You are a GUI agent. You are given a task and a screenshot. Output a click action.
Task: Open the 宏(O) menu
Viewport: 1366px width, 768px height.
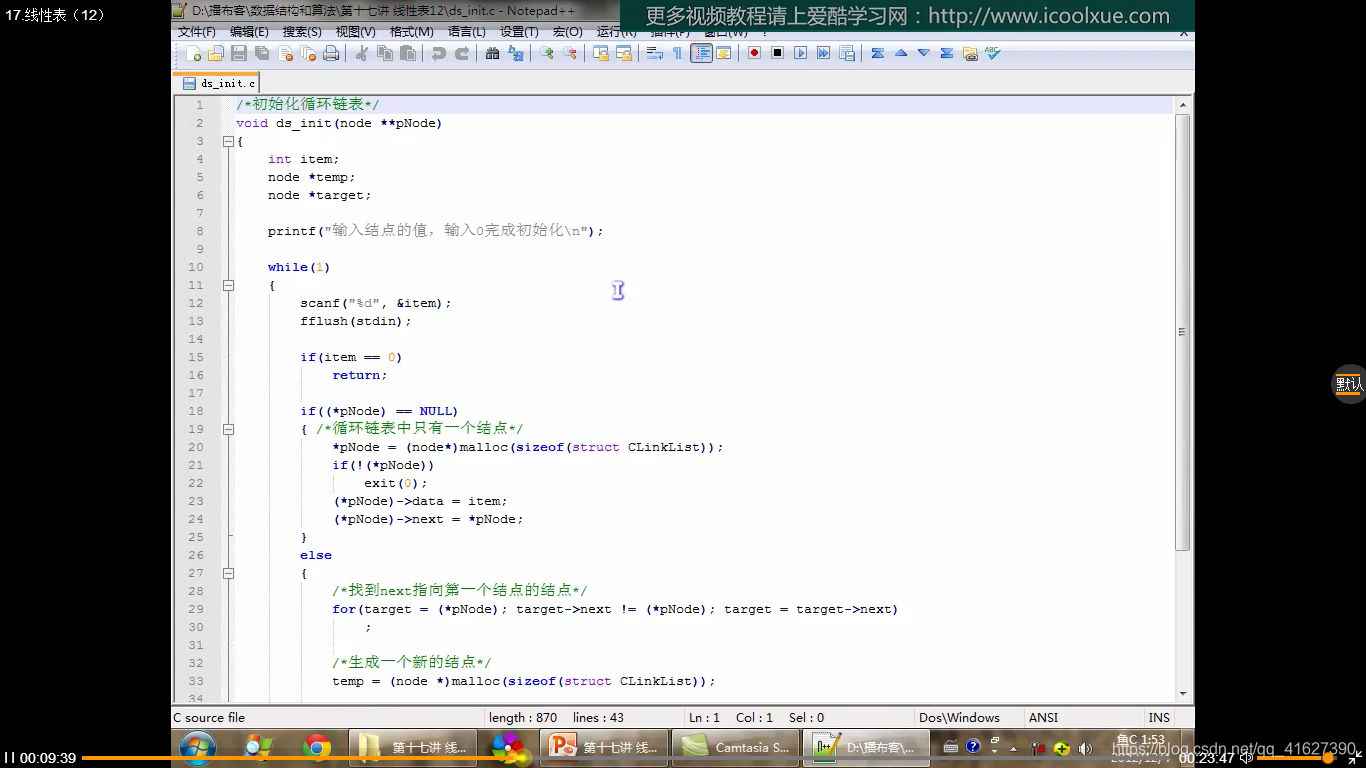[x=567, y=32]
